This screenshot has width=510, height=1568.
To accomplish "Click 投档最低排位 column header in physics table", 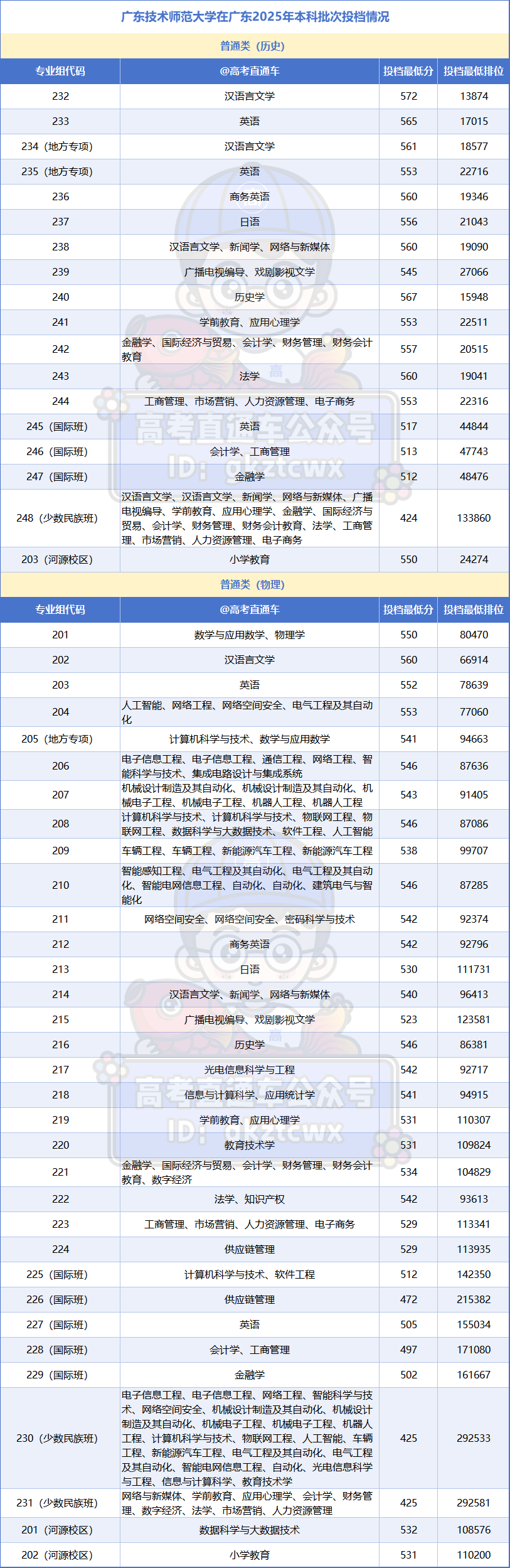I will pyautogui.click(x=474, y=609).
